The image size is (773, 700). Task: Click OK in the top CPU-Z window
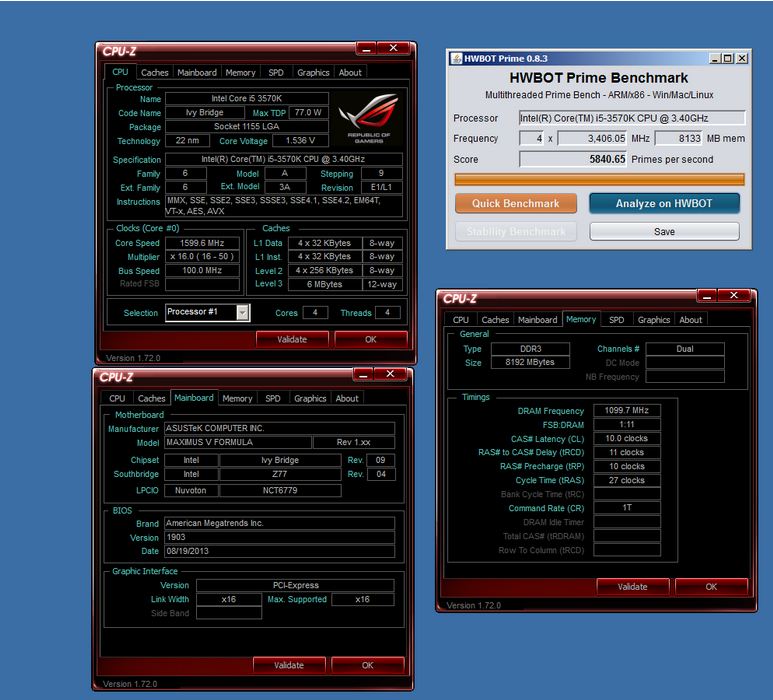[371, 339]
